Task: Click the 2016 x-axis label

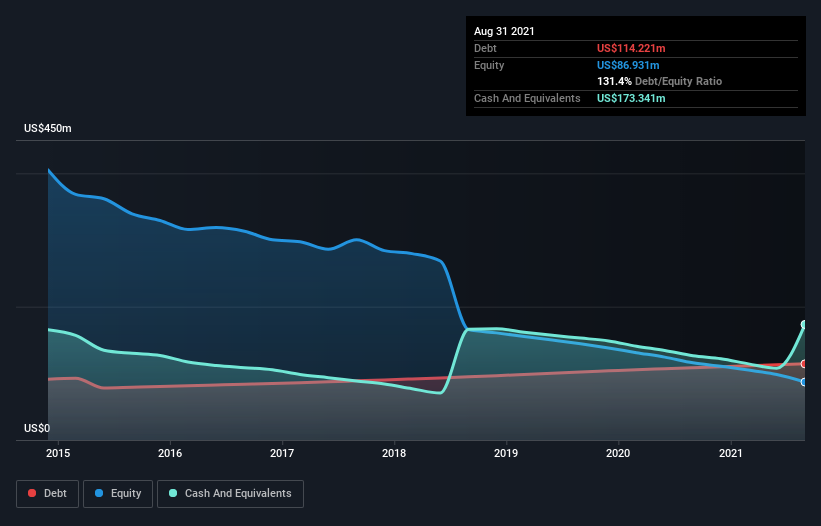Action: [x=170, y=453]
